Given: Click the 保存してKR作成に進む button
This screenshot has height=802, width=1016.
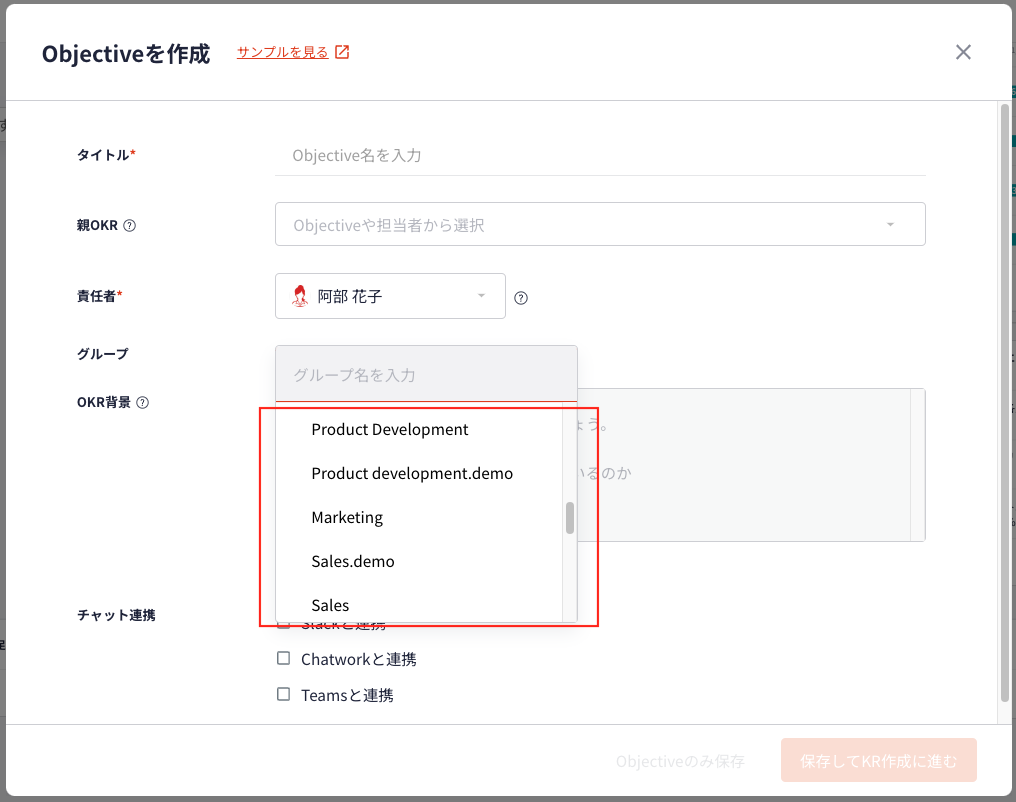Looking at the screenshot, I should coord(878,761).
